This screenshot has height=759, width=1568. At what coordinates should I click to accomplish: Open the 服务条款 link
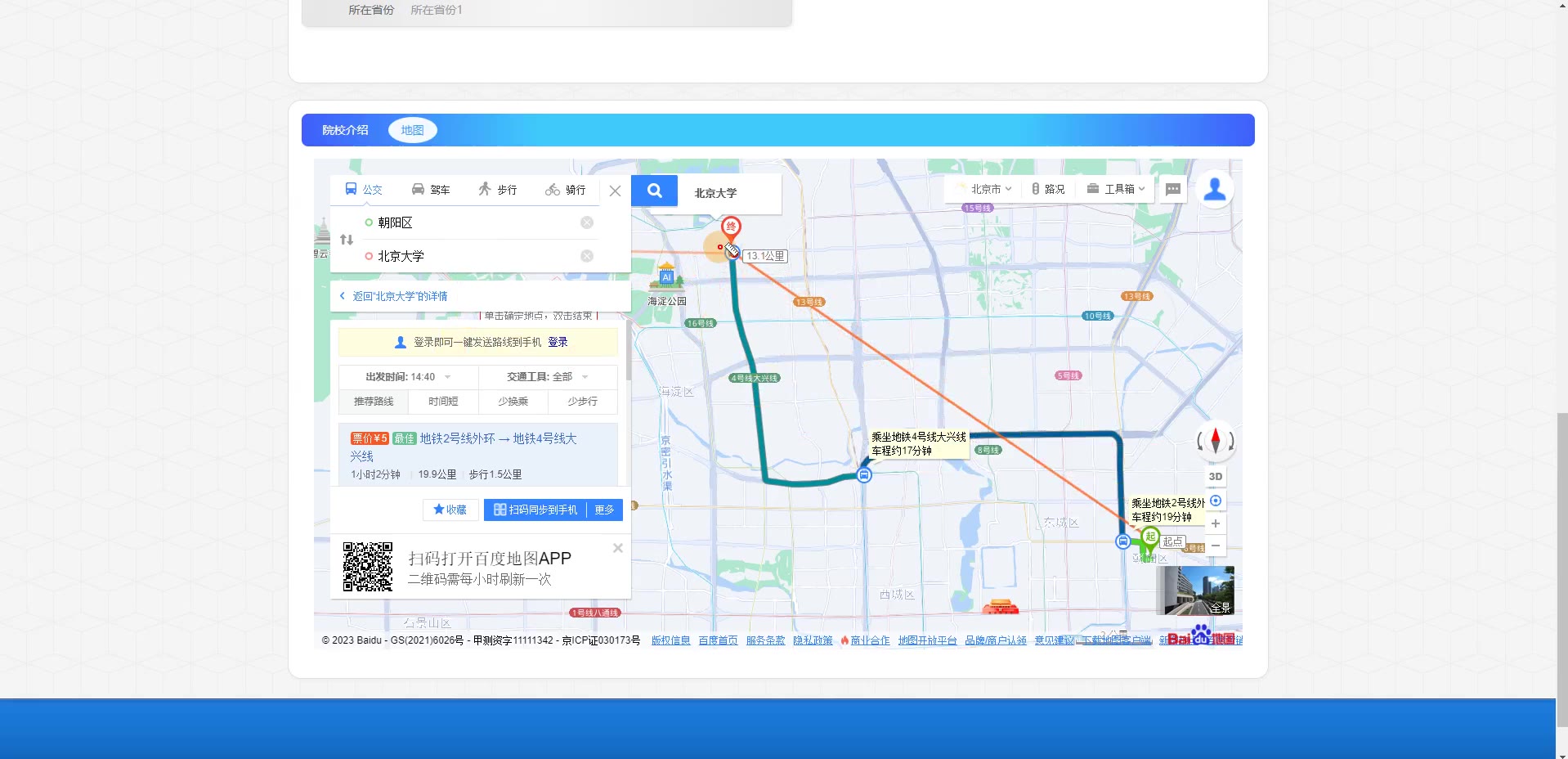click(x=765, y=640)
